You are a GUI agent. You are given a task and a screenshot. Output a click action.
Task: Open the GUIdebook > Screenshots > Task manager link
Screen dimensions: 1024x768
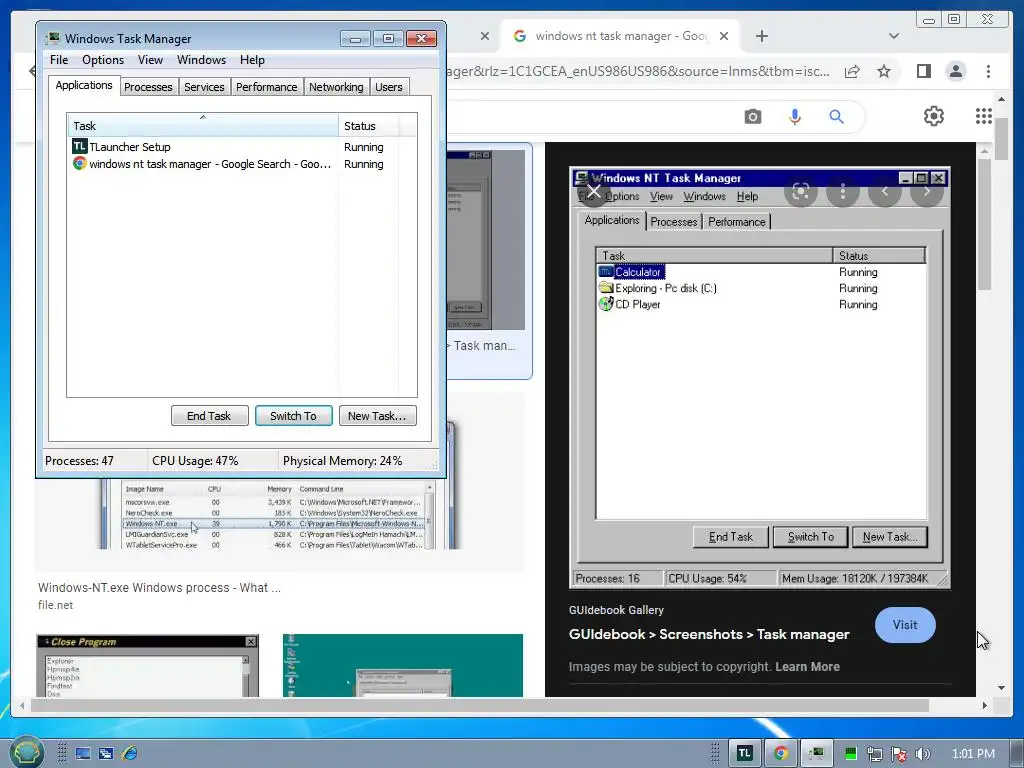(x=709, y=634)
